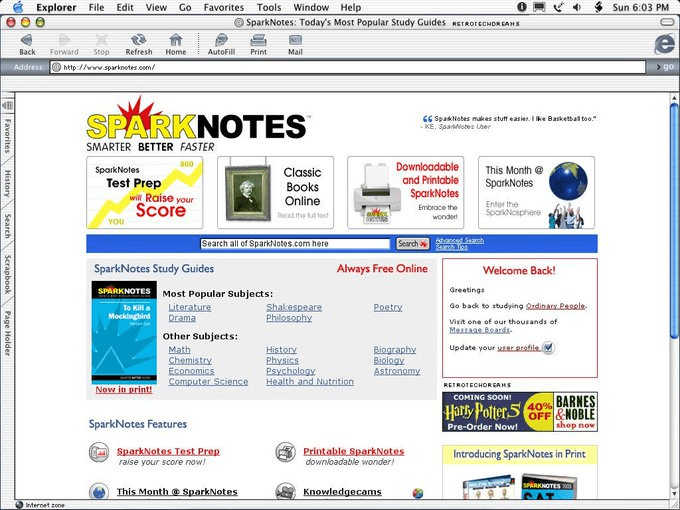Click the SparkNotes search text box
680x510 pixels.
pos(295,244)
